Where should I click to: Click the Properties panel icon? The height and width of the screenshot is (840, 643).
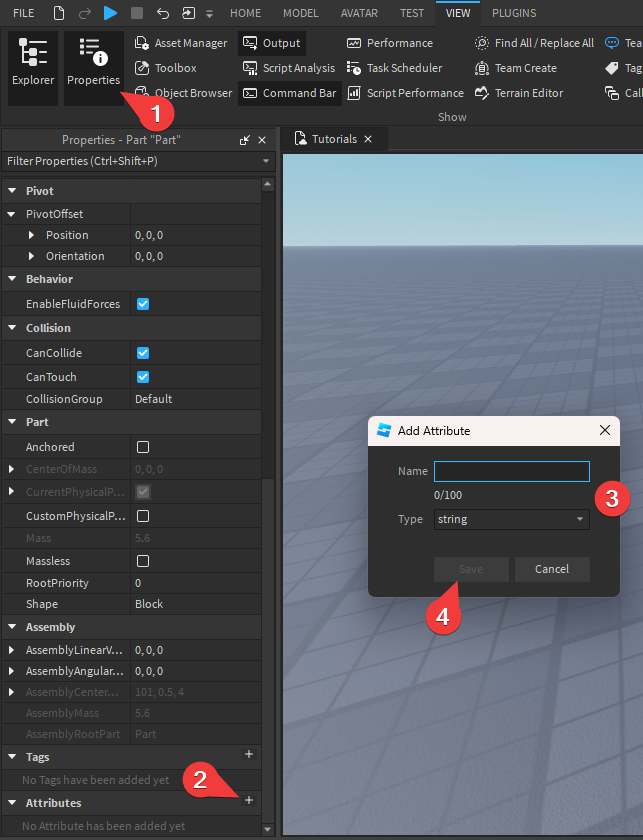coord(93,66)
